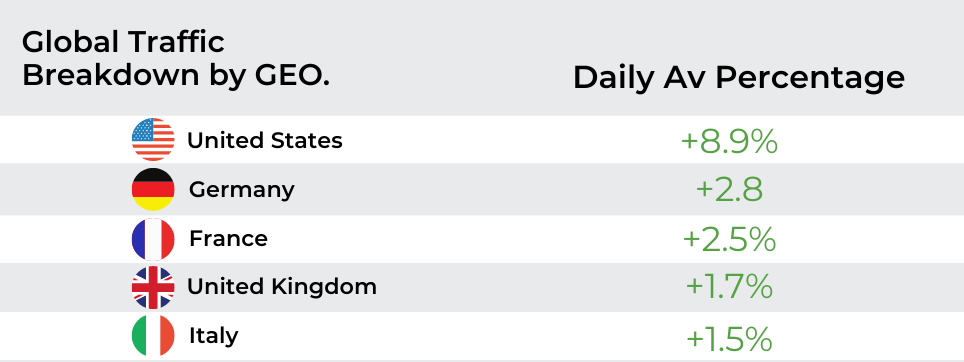Select the United Kingdom country label

282,286
